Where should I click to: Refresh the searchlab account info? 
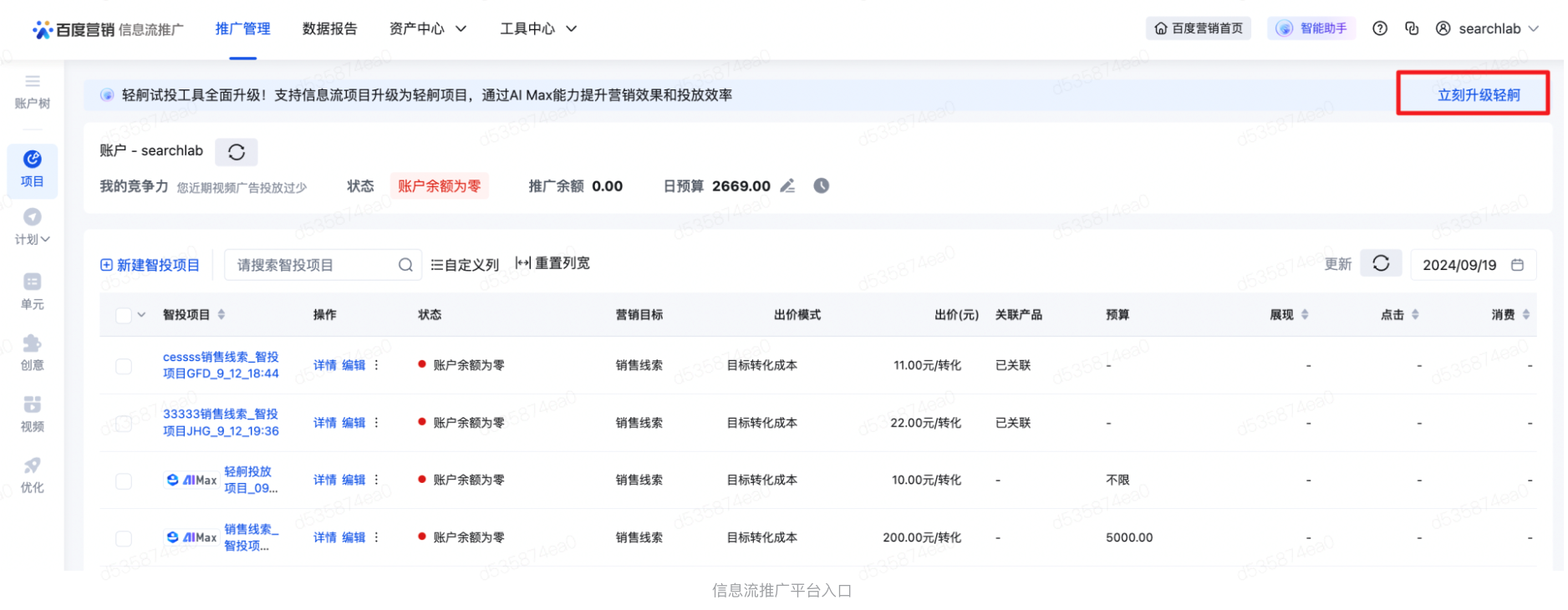(237, 152)
